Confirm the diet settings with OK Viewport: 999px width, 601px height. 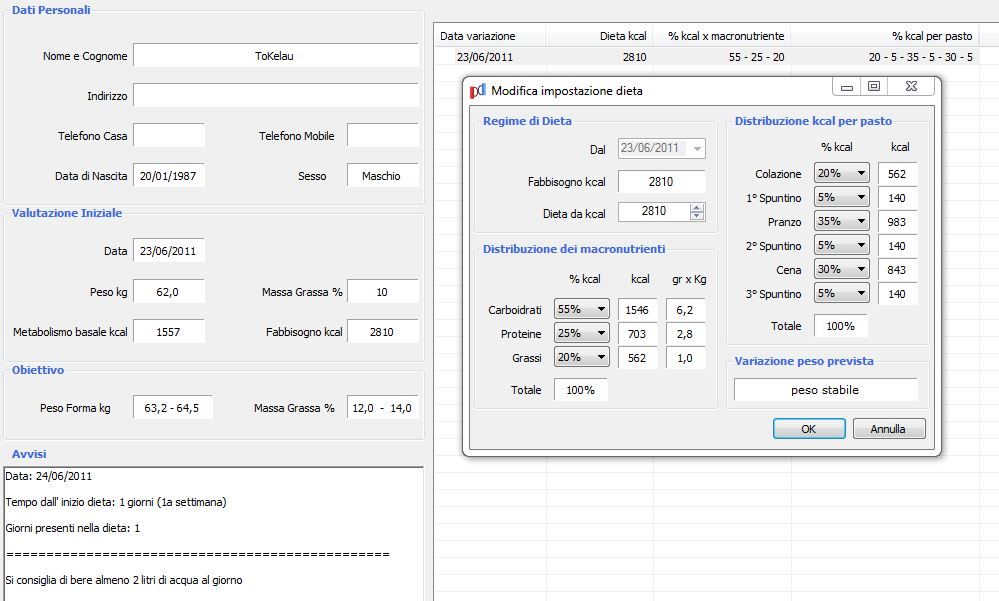[x=809, y=429]
